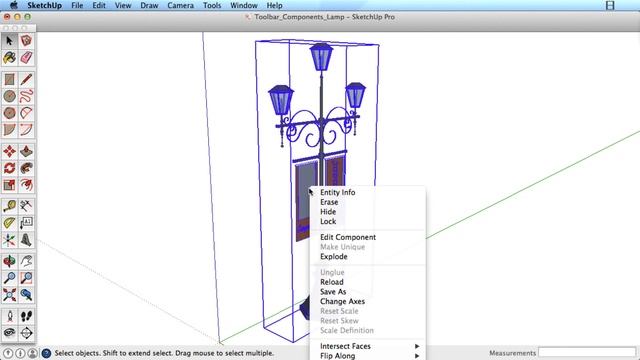Click the Zoom Extents tool

(x=9, y=295)
